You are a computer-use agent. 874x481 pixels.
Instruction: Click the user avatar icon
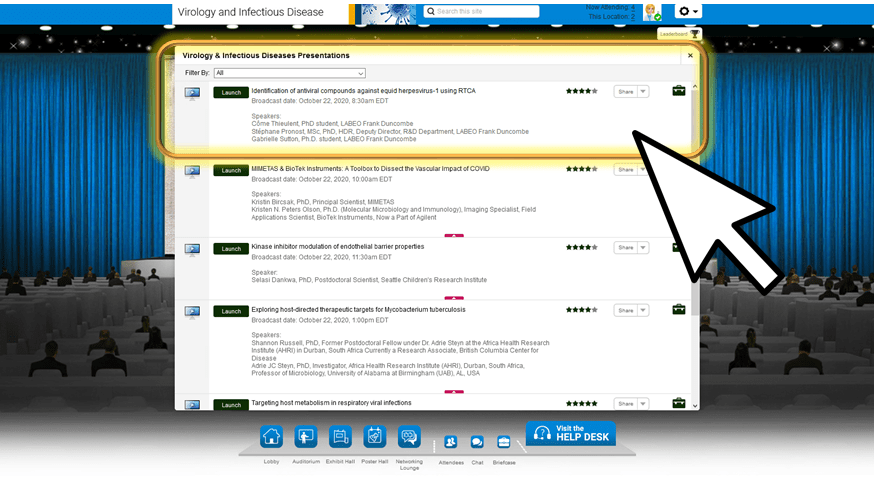click(x=652, y=12)
